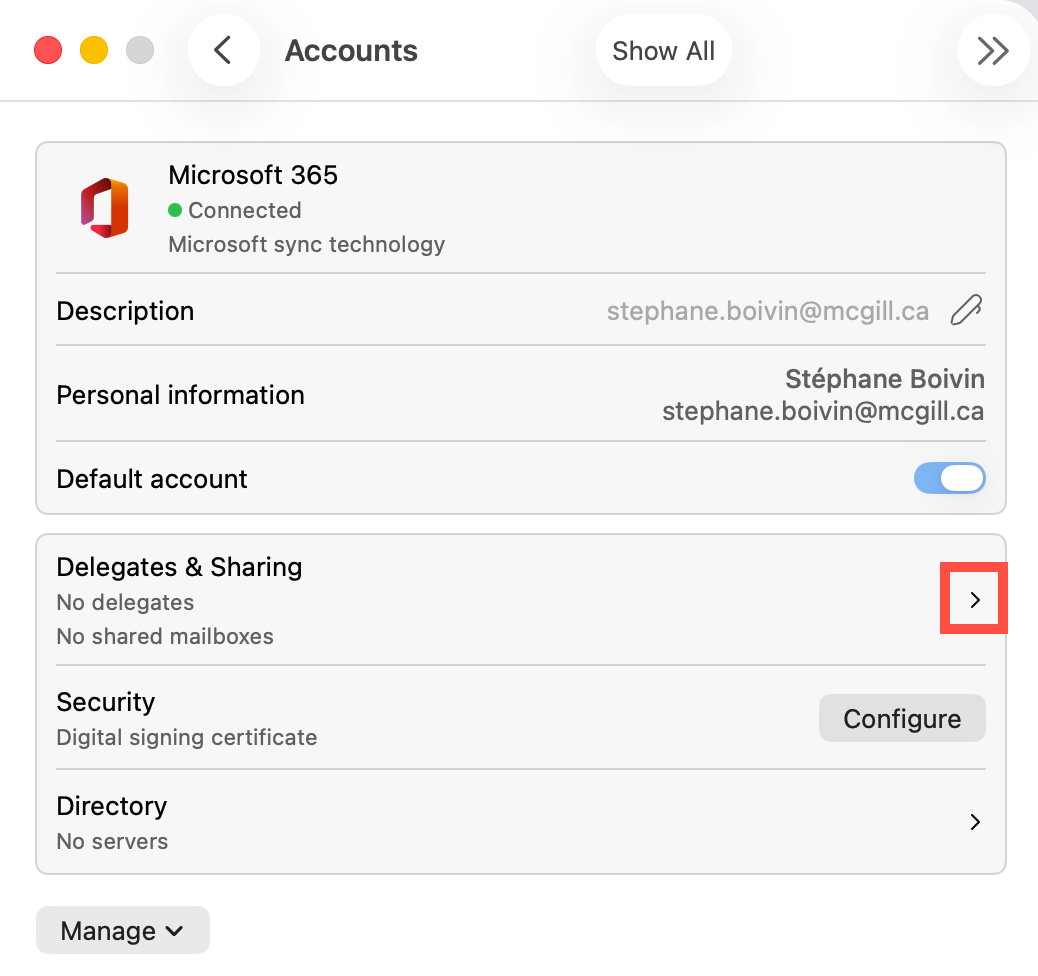
Task: Click the double-chevron toolbar overflow button
Action: click(x=992, y=50)
